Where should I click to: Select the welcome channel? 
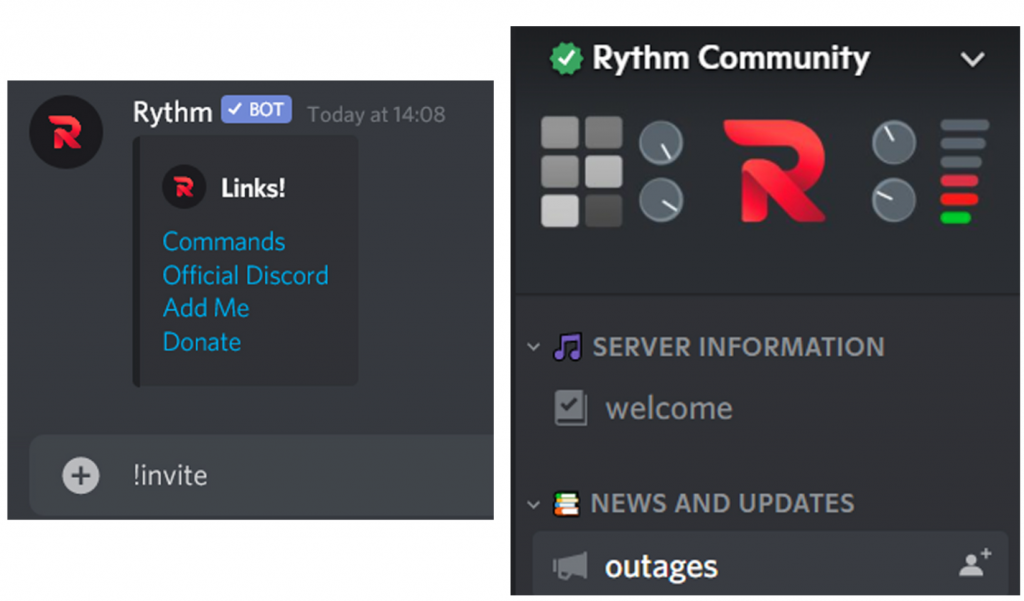pyautogui.click(x=669, y=407)
